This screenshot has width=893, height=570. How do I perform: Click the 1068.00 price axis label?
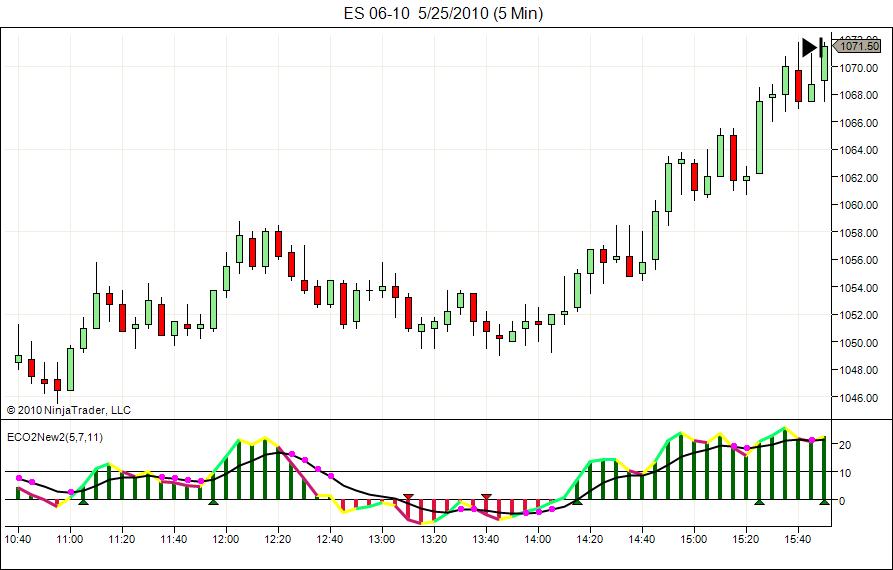[x=859, y=95]
